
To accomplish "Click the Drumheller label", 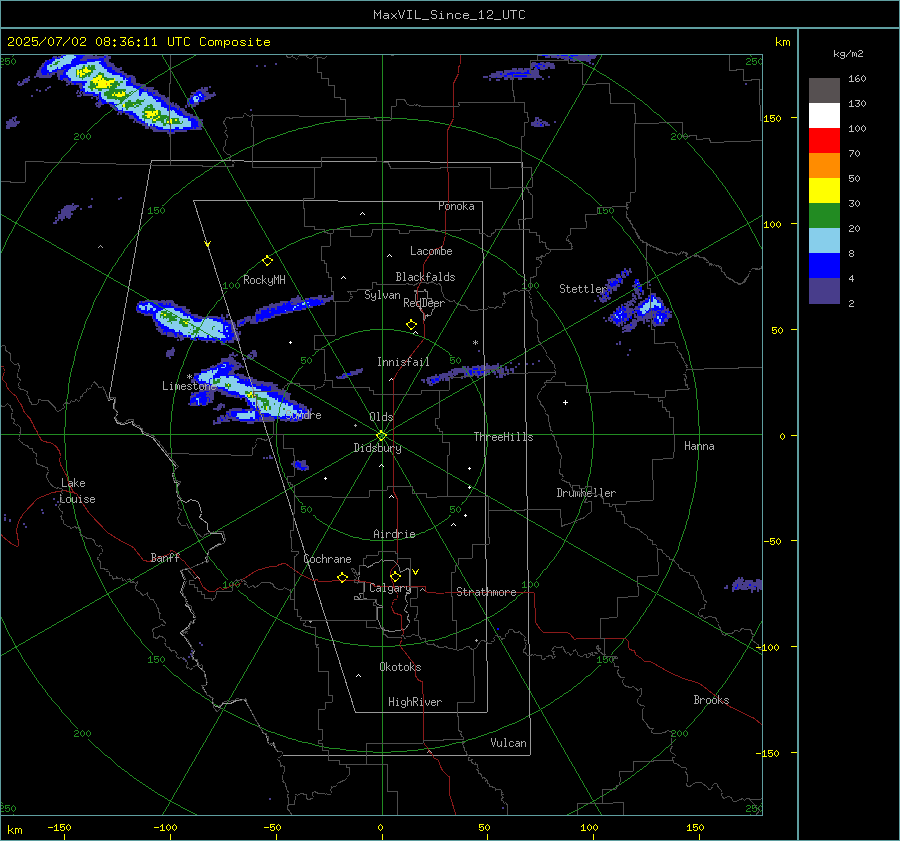I will tap(586, 493).
